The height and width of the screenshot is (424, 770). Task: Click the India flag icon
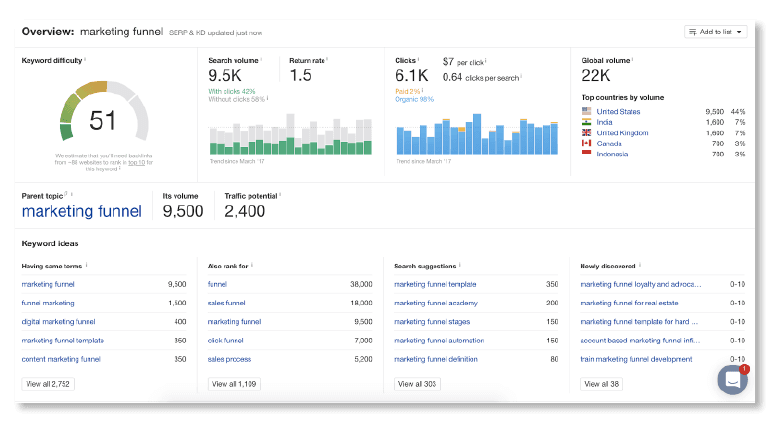586,122
